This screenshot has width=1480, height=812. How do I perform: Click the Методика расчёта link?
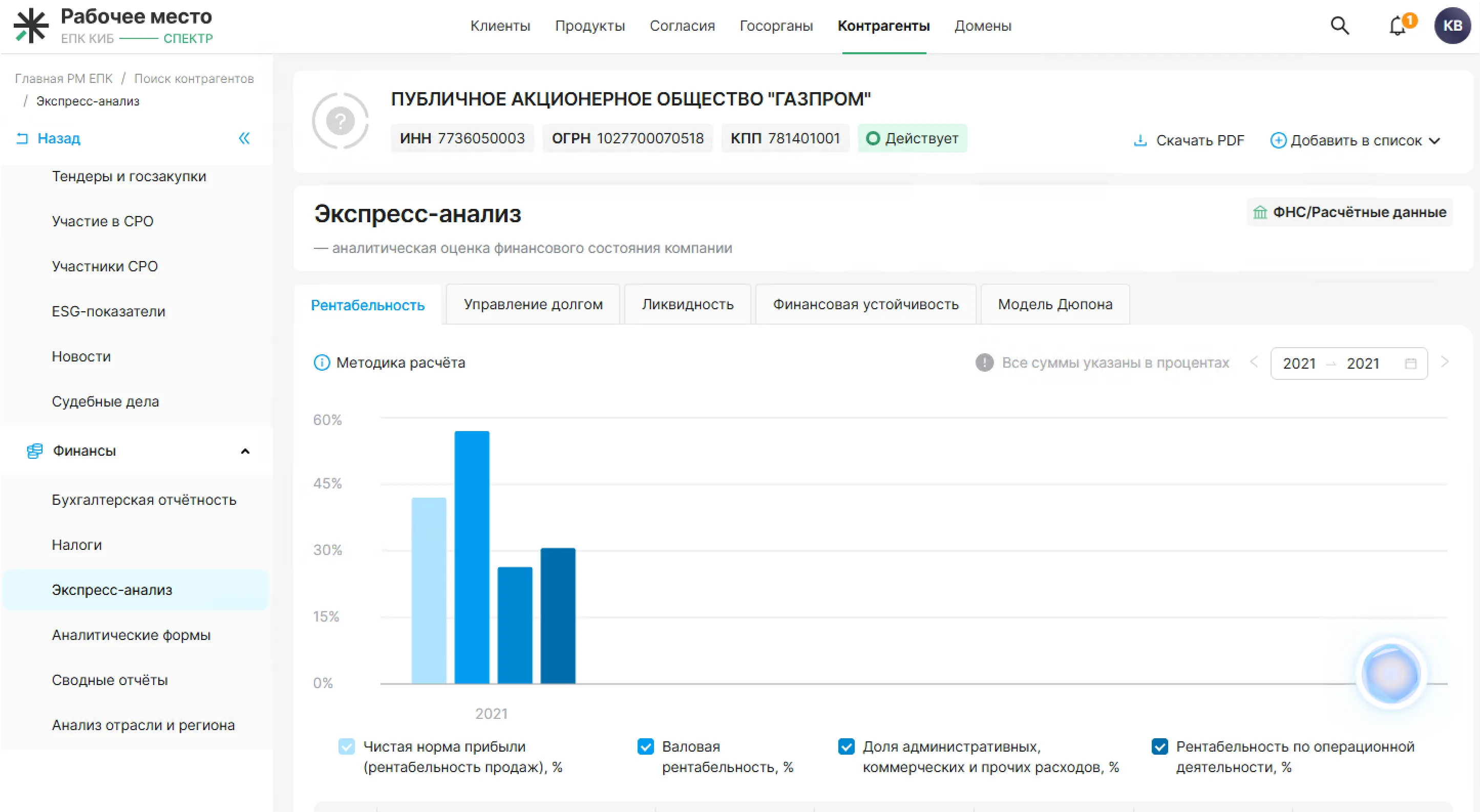tap(400, 362)
